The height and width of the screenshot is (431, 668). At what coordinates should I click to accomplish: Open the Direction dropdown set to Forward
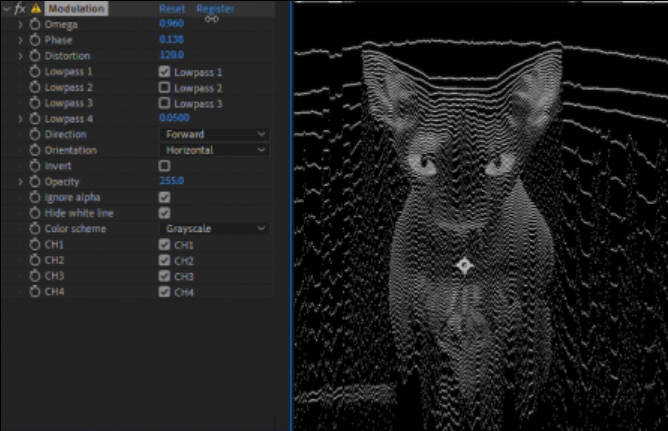(215, 134)
